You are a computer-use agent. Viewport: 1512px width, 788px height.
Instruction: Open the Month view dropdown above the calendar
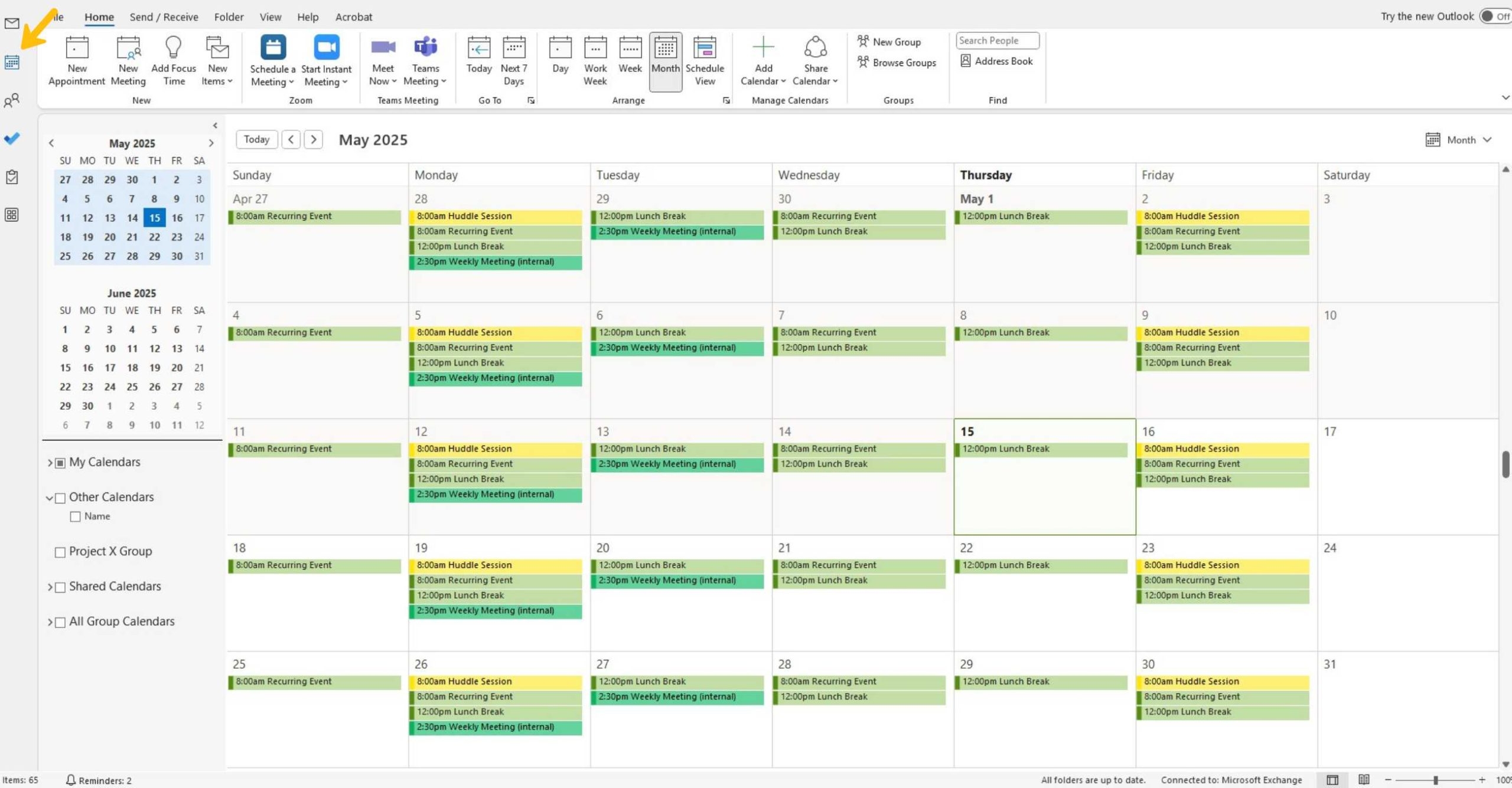(1459, 139)
